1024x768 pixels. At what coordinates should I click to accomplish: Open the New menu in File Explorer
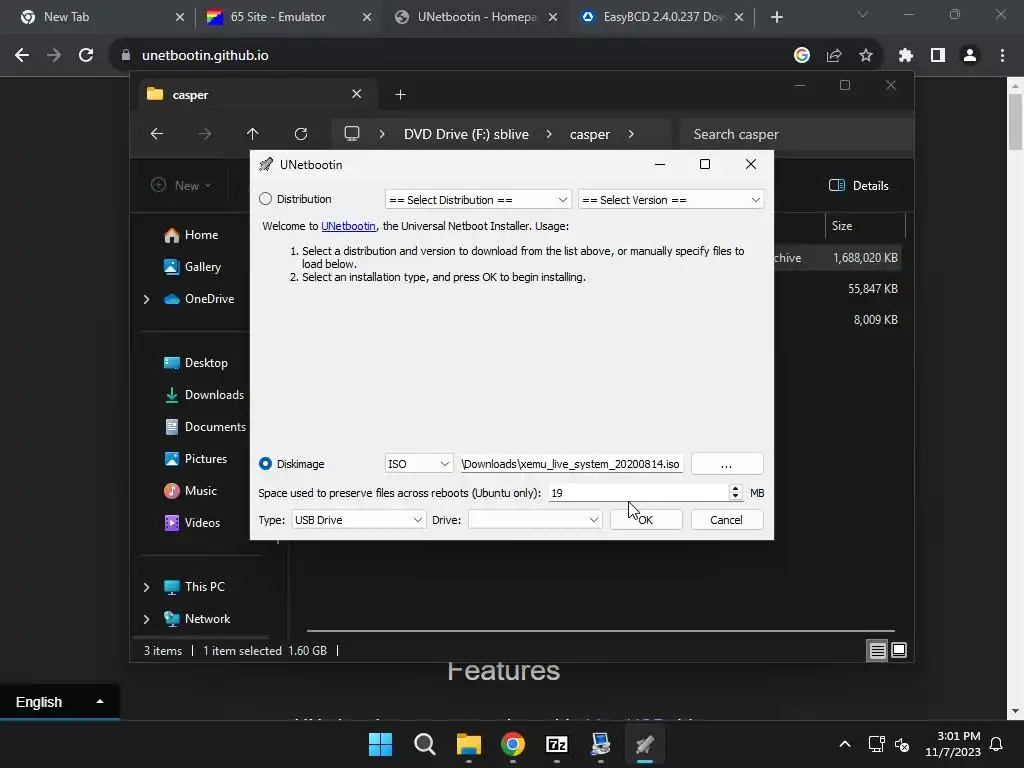[x=181, y=185]
